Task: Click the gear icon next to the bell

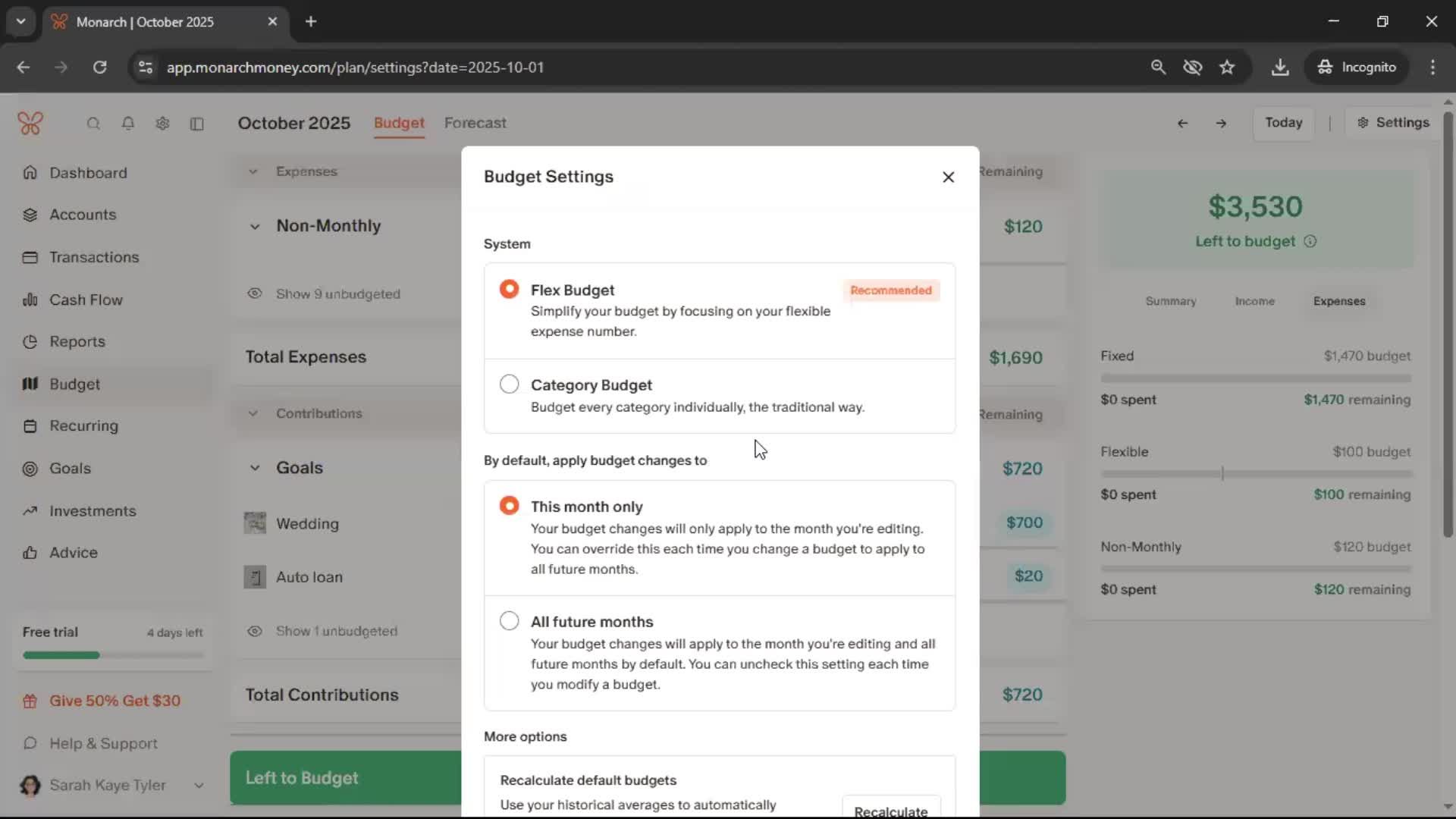Action: [x=162, y=124]
